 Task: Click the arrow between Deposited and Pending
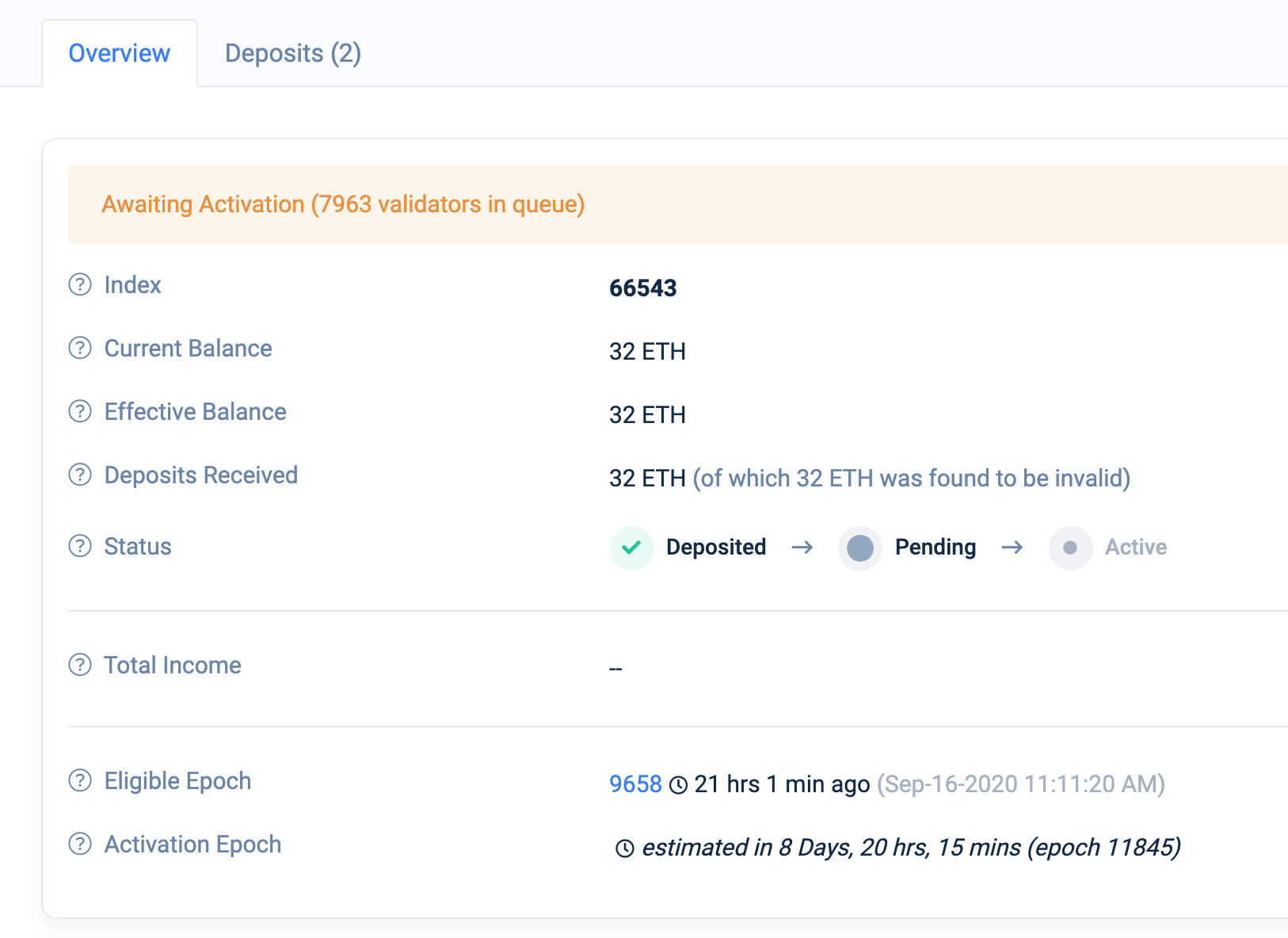(802, 547)
